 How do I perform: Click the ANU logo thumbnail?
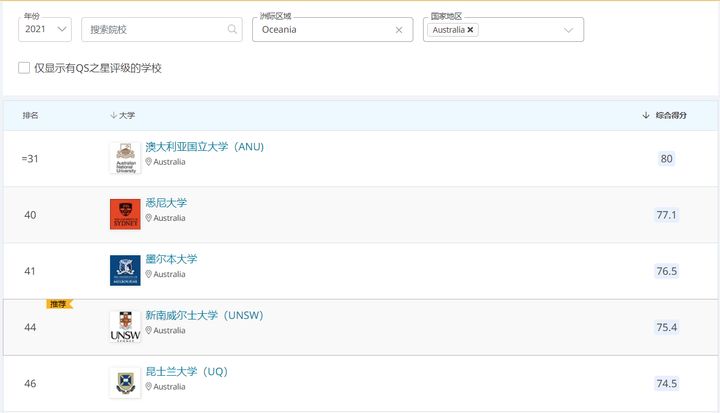125,158
